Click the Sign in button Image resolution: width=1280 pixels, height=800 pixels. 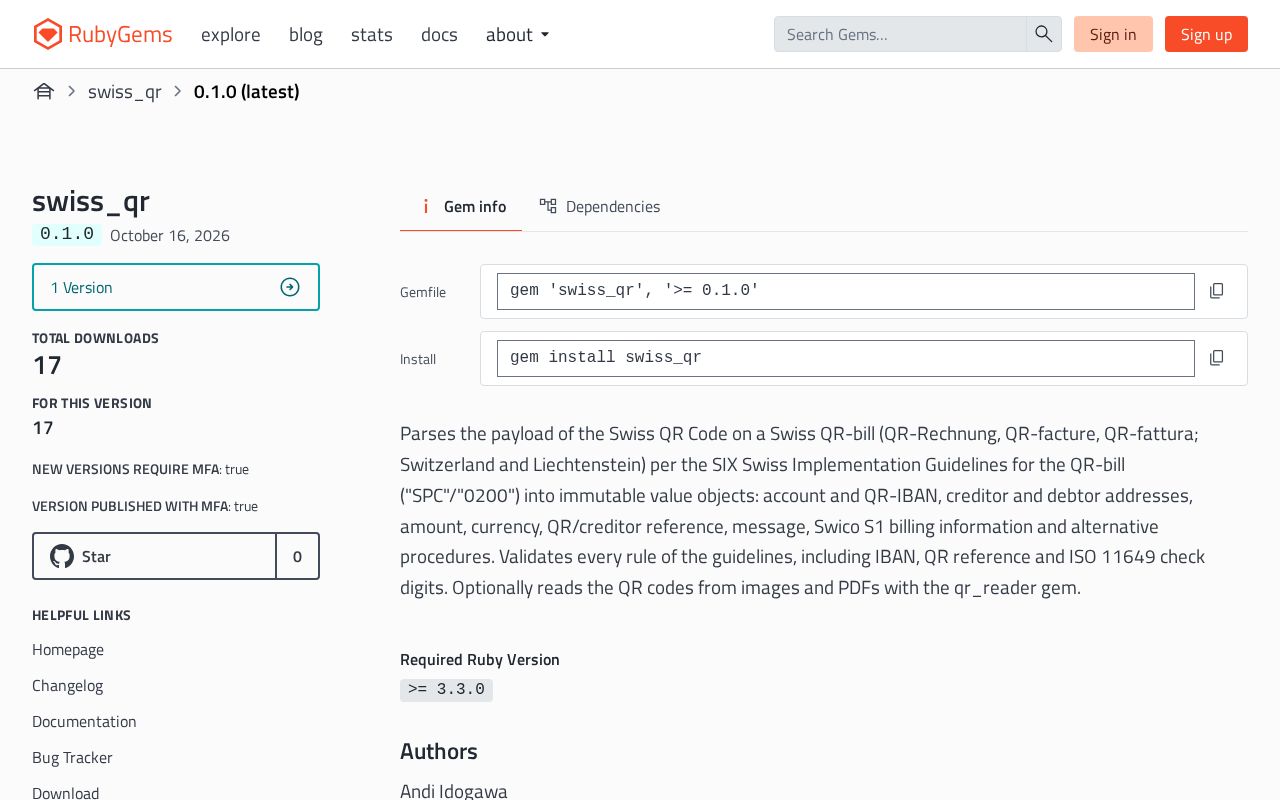[1113, 34]
